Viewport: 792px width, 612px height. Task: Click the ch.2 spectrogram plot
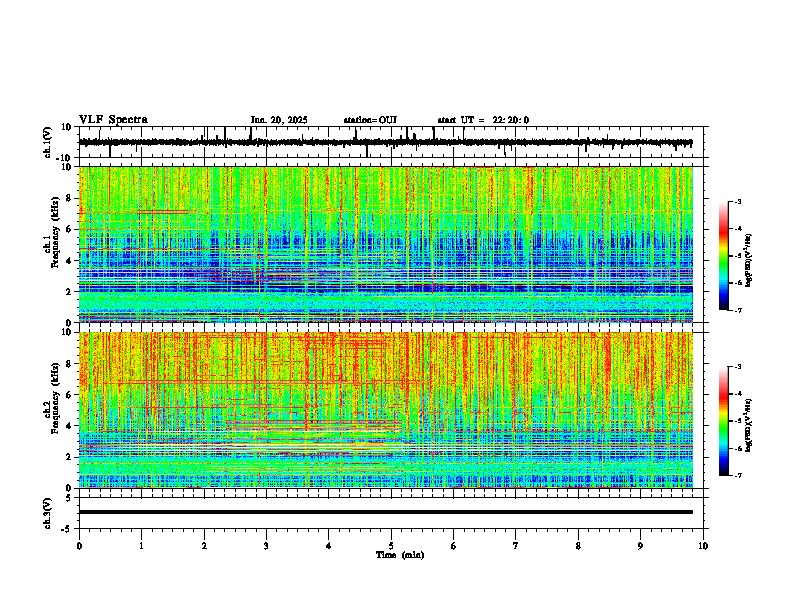click(386, 410)
